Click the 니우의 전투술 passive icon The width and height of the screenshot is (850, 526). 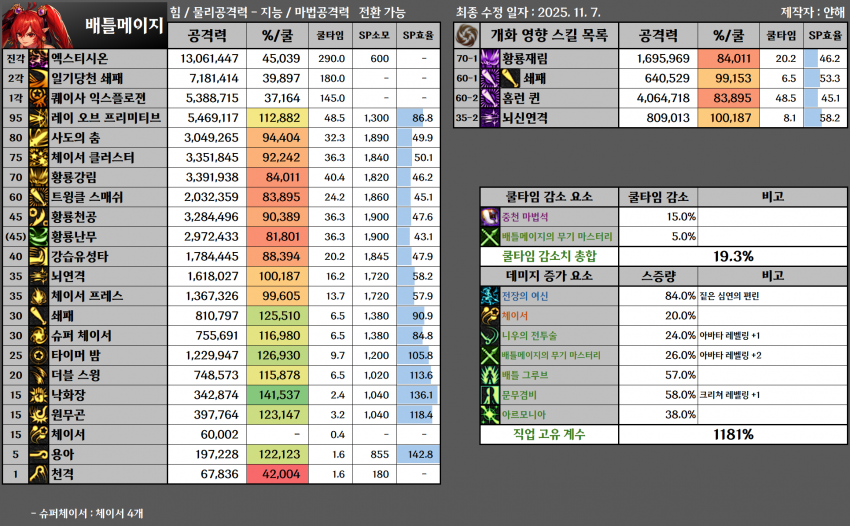point(489,335)
